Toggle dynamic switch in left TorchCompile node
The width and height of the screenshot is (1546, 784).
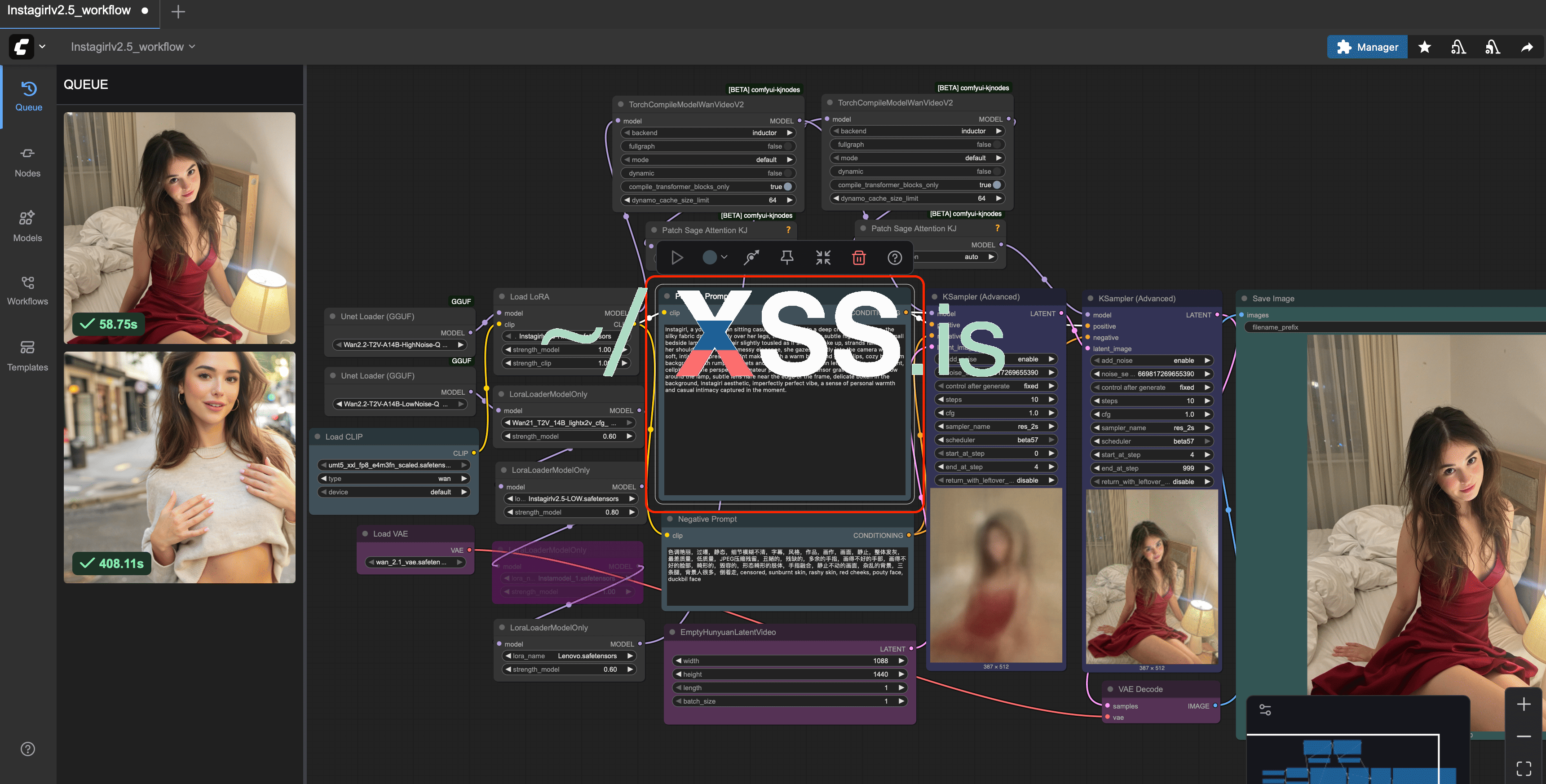point(788,173)
